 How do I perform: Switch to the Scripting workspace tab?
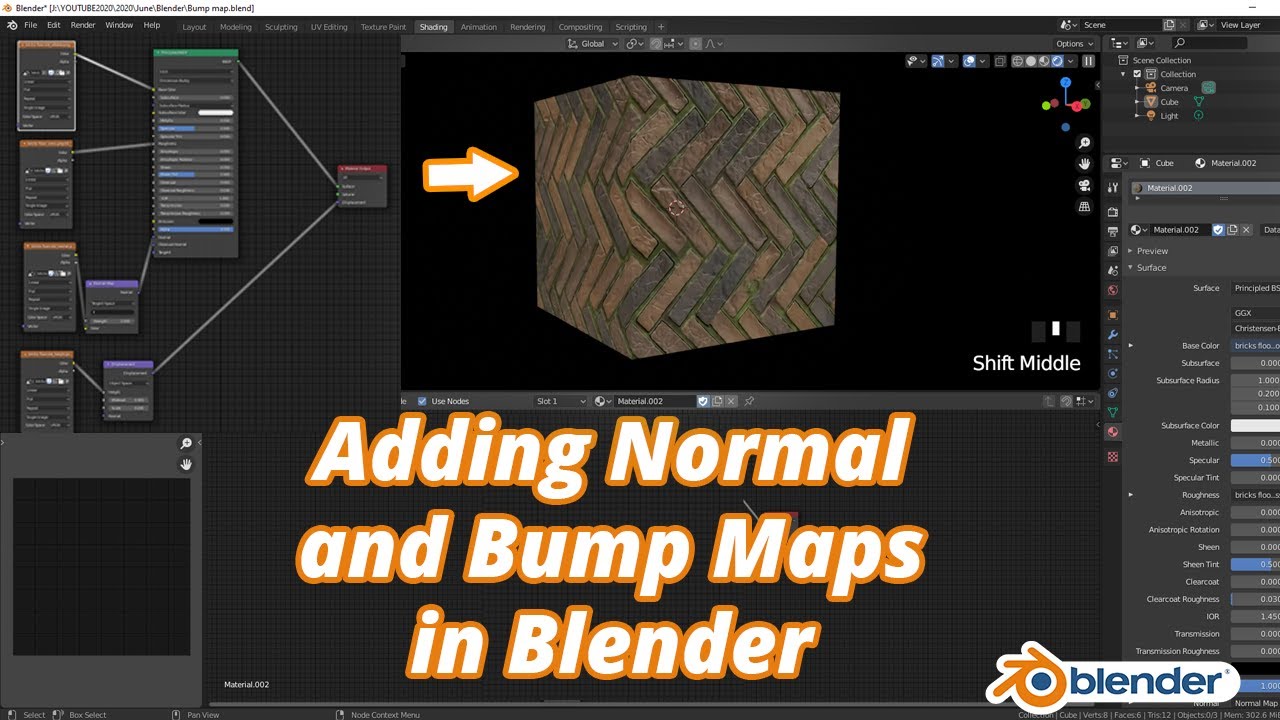click(630, 27)
